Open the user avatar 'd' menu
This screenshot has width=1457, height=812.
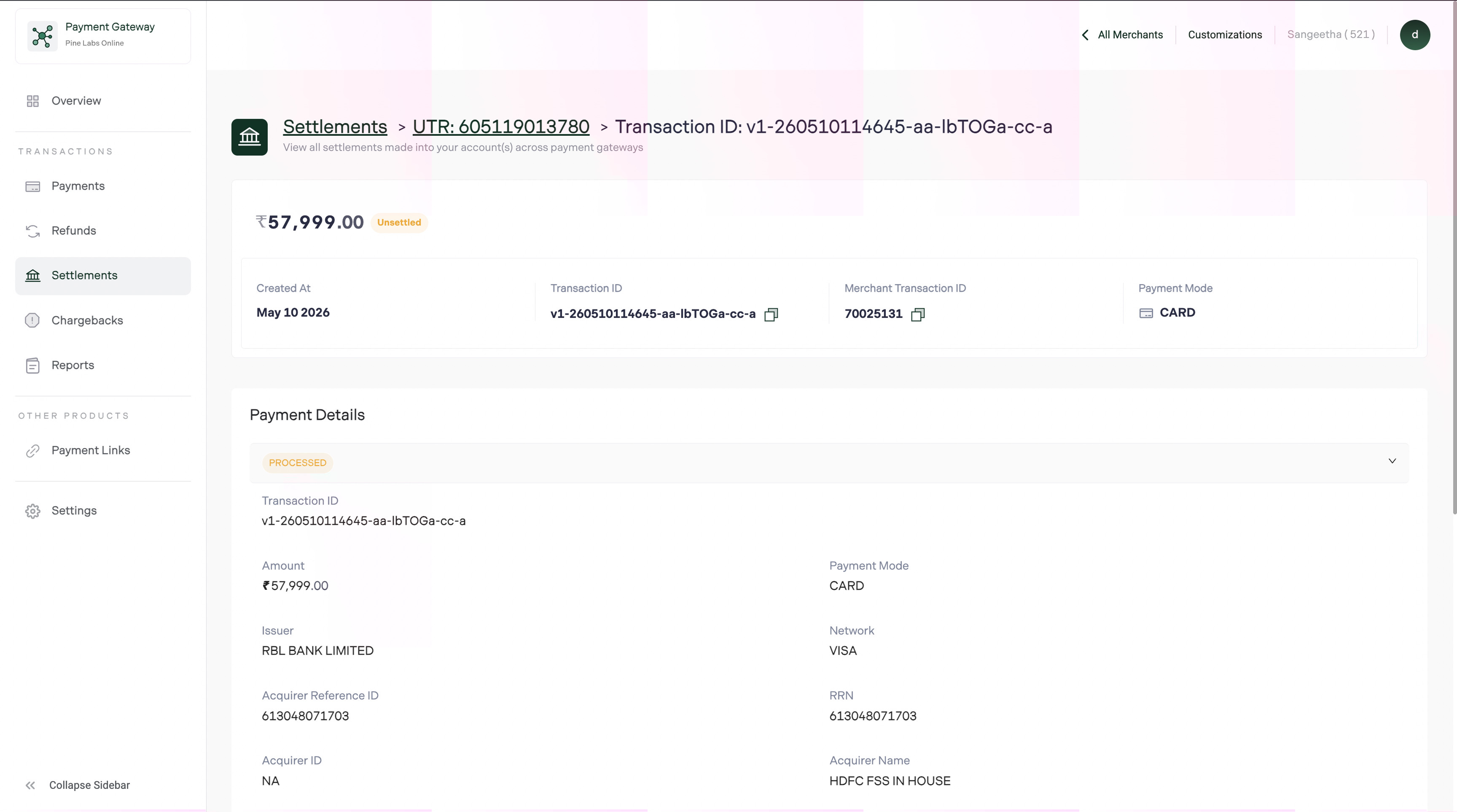coord(1414,35)
